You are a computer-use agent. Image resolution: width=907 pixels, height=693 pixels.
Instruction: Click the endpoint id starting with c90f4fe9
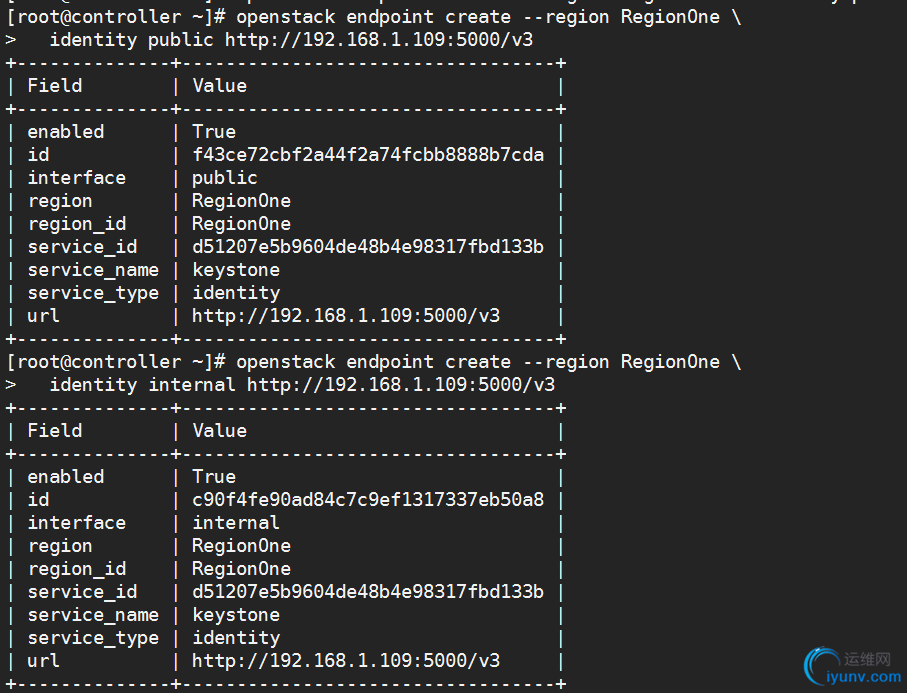[x=368, y=500]
